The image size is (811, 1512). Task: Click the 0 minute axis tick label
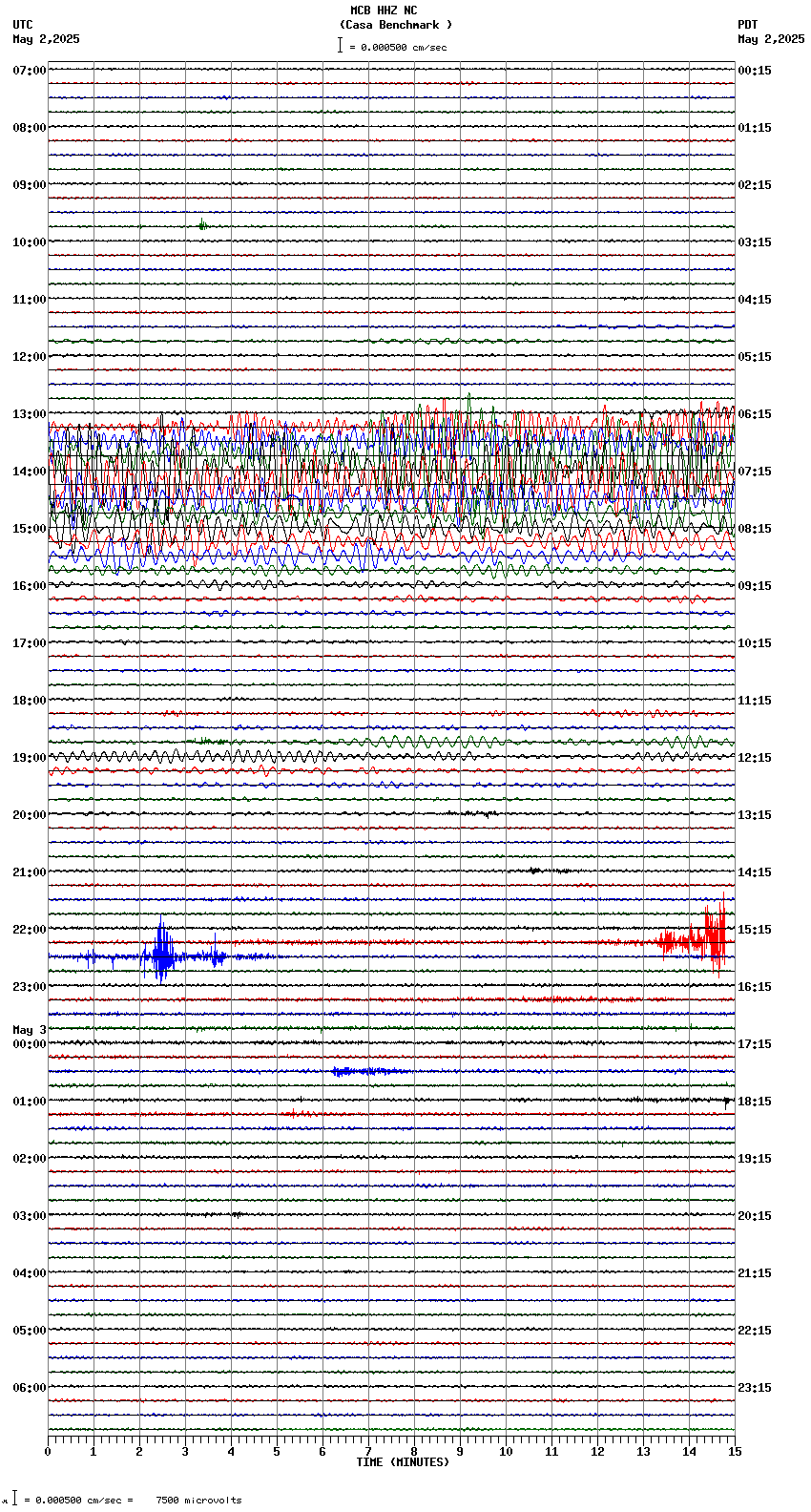pos(48,1452)
